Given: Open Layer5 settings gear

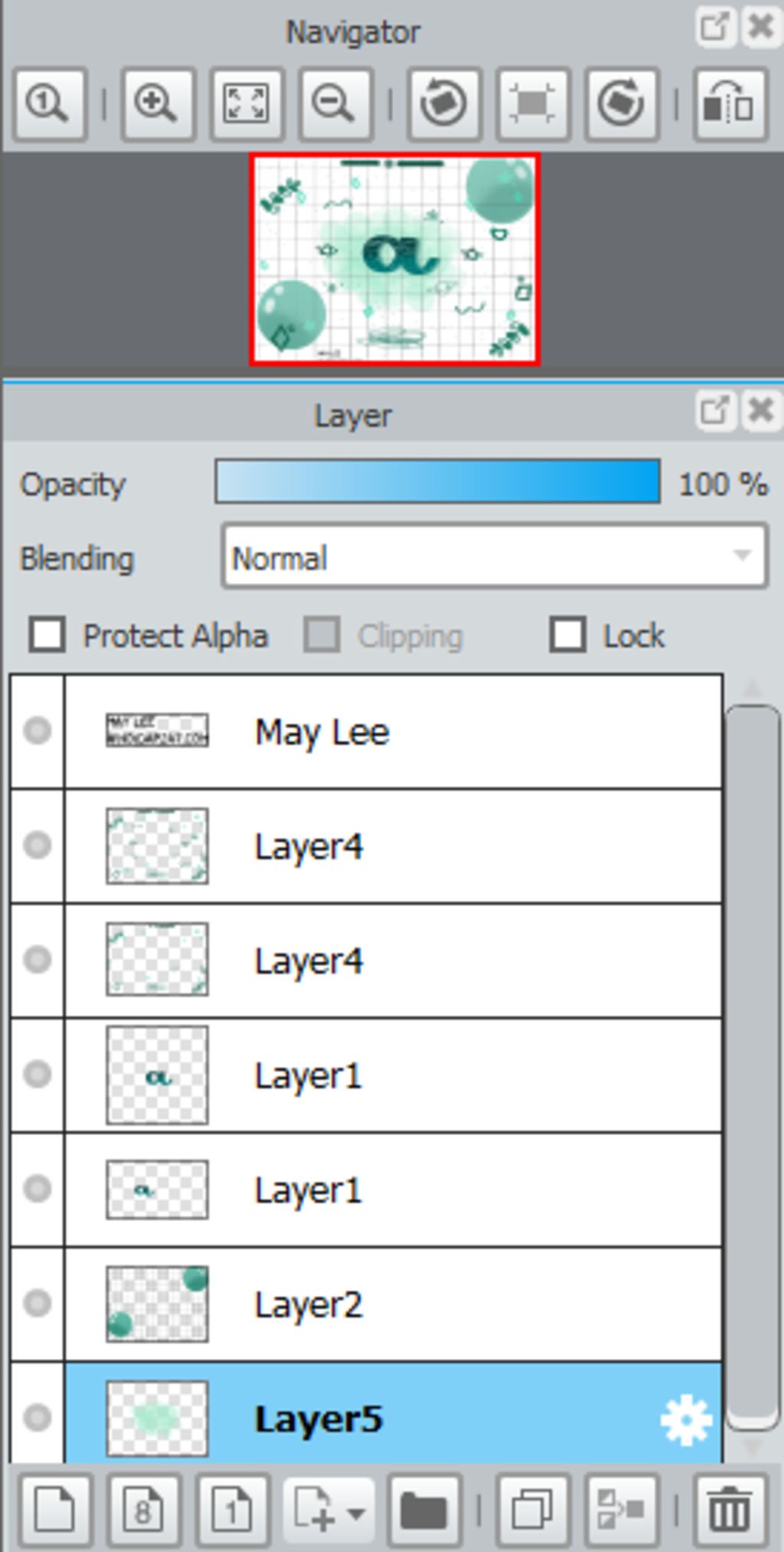Looking at the screenshot, I should click(686, 1419).
